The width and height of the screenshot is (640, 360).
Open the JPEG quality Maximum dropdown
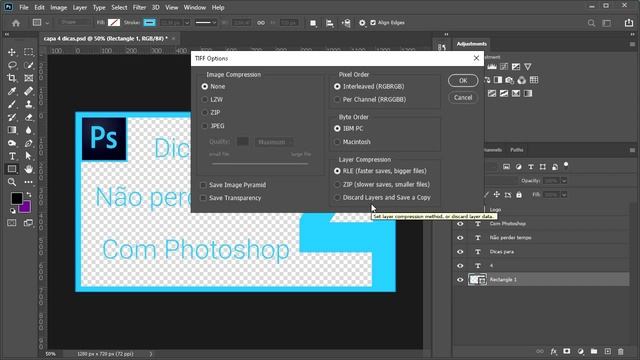[x=274, y=142]
